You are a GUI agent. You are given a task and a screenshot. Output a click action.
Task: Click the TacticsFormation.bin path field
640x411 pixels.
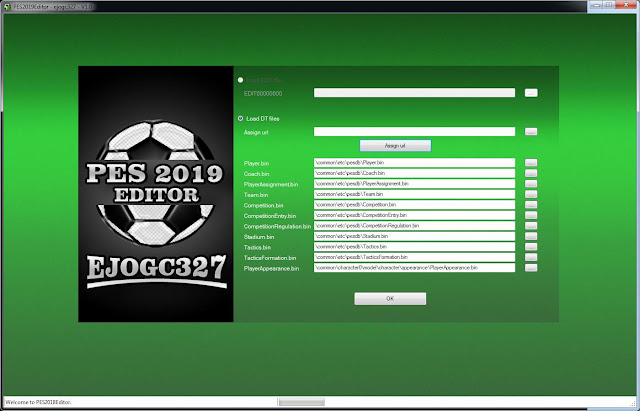click(x=414, y=257)
